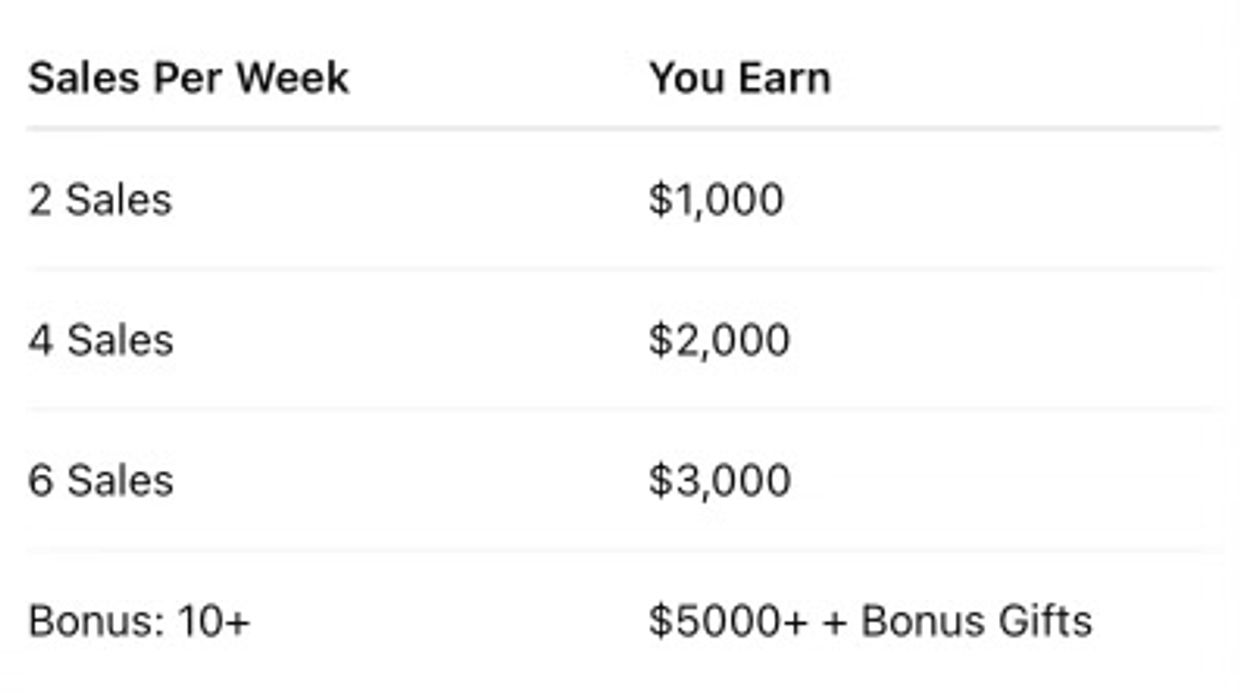Select the "6 Sales" cell
Screen dimensions: 1240x693
point(100,480)
